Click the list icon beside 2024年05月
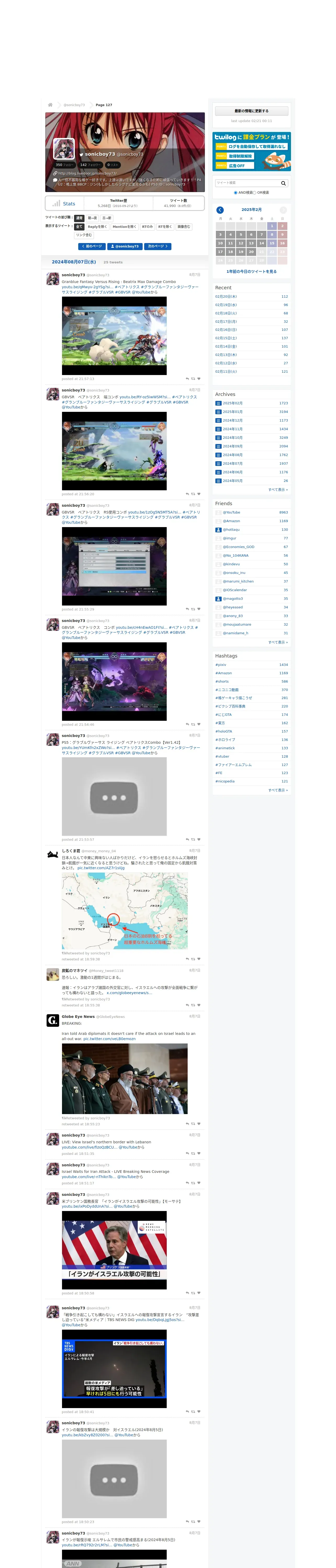This screenshot has width=336, height=1568. pyautogui.click(x=218, y=481)
